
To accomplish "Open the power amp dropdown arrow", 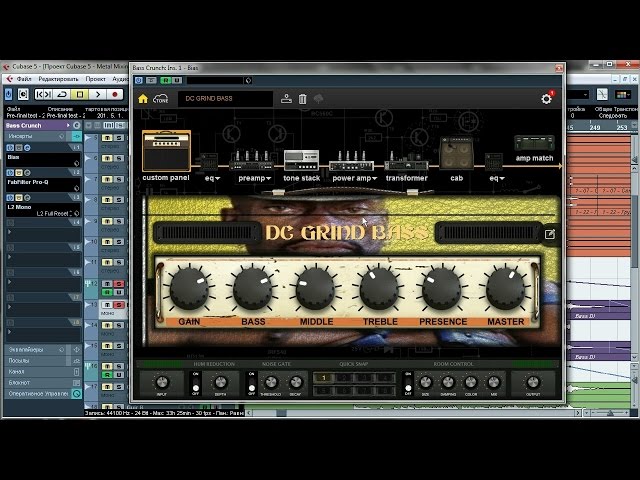I will (x=374, y=179).
